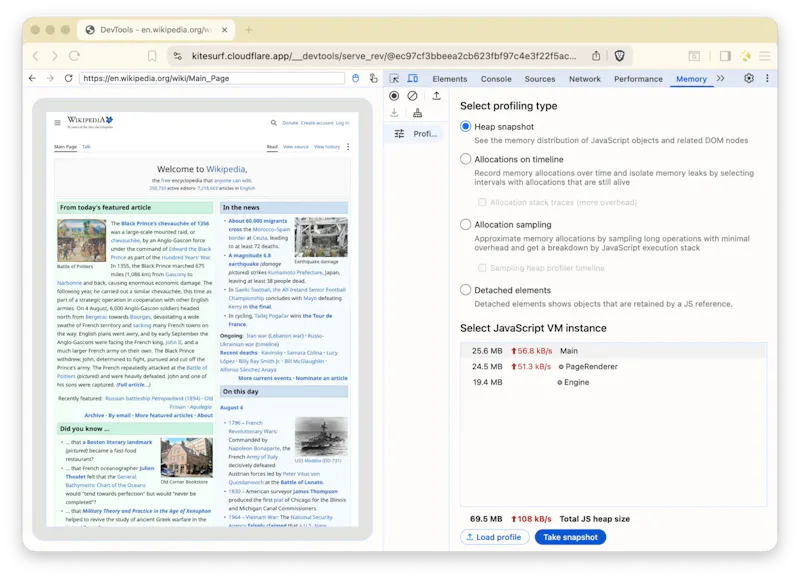Toggle the inspect element picker icon
This screenshot has width=800, height=579.
click(394, 79)
